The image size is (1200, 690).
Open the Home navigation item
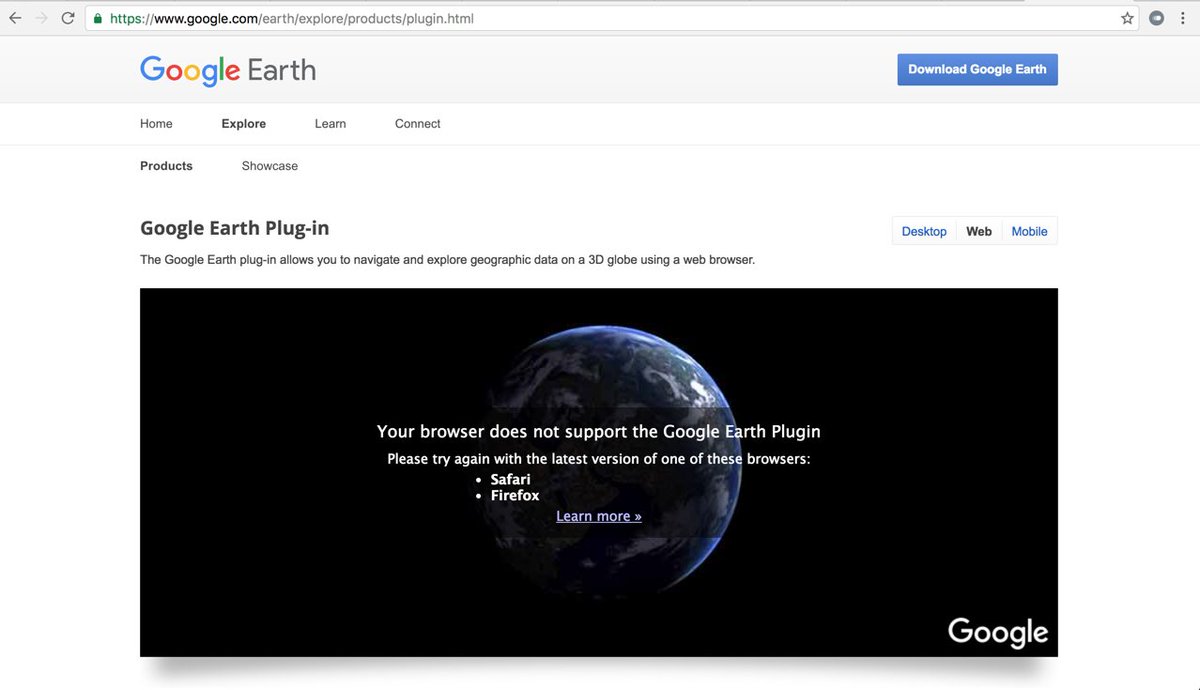pyautogui.click(x=156, y=124)
